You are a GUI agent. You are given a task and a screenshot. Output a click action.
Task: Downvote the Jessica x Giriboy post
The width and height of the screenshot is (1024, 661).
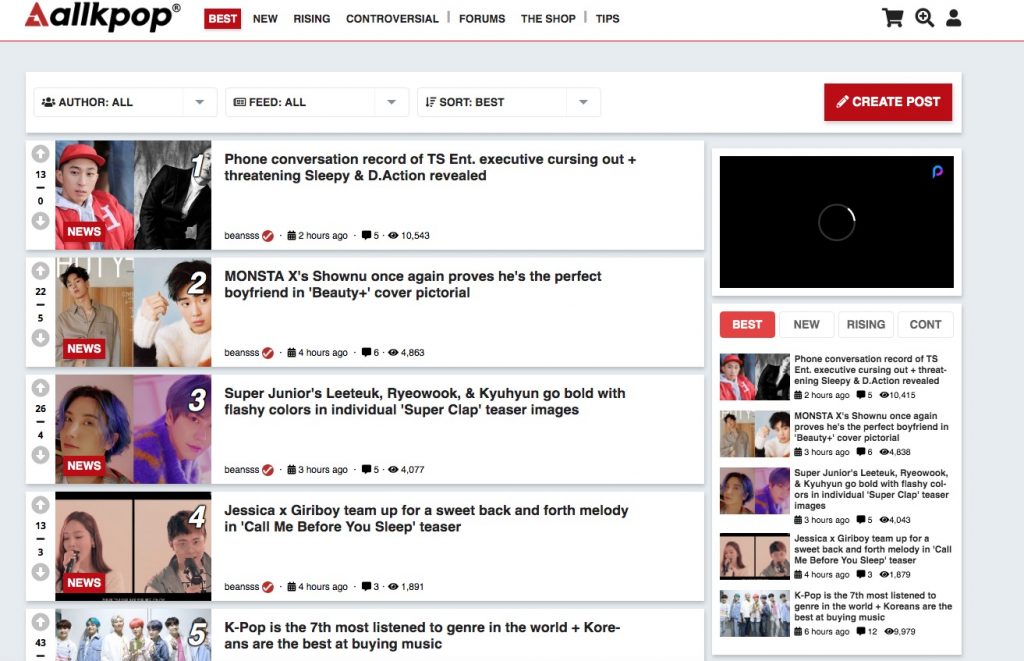tap(40, 572)
